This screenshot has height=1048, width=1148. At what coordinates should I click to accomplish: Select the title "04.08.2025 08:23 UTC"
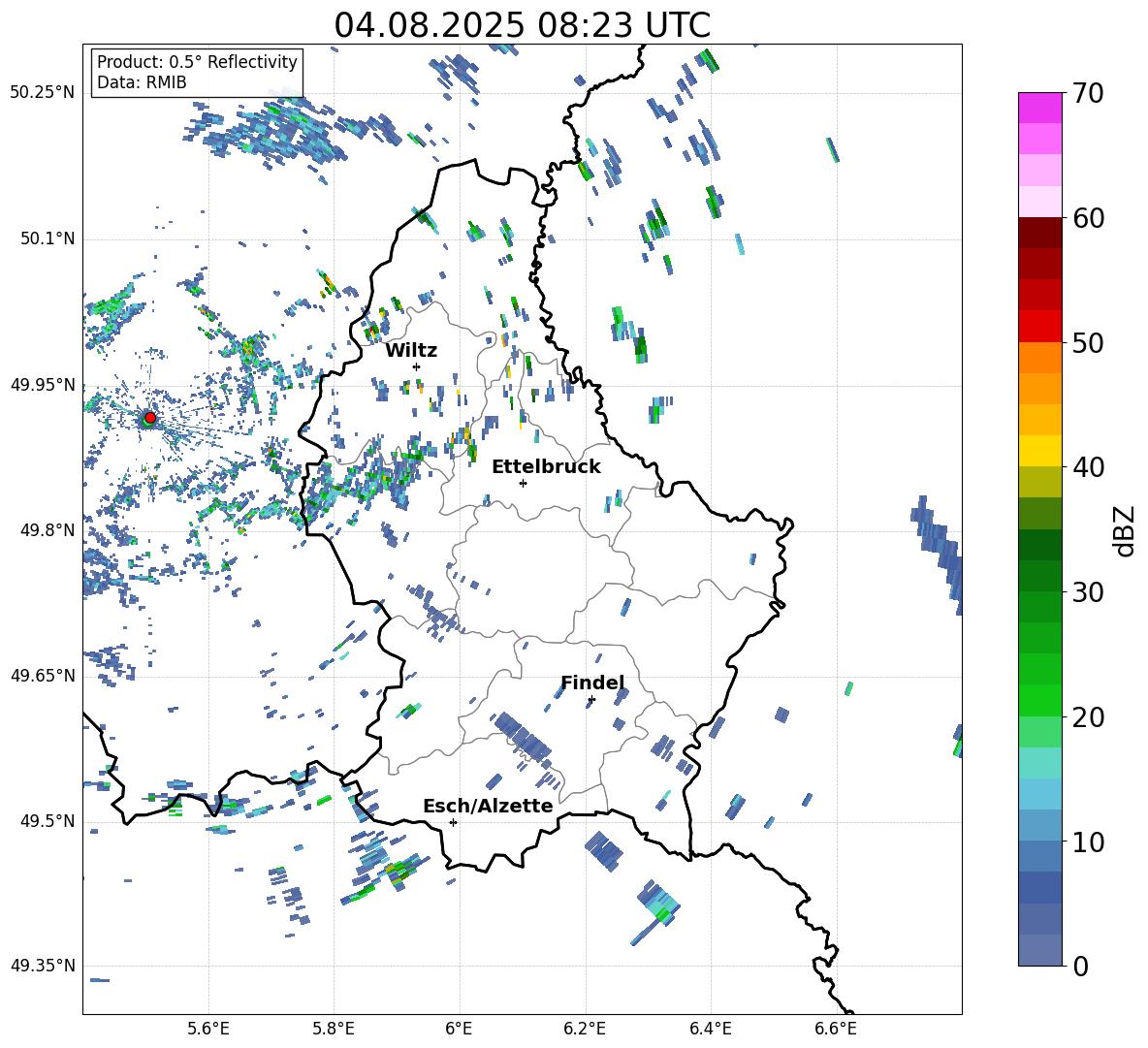pyautogui.click(x=522, y=25)
